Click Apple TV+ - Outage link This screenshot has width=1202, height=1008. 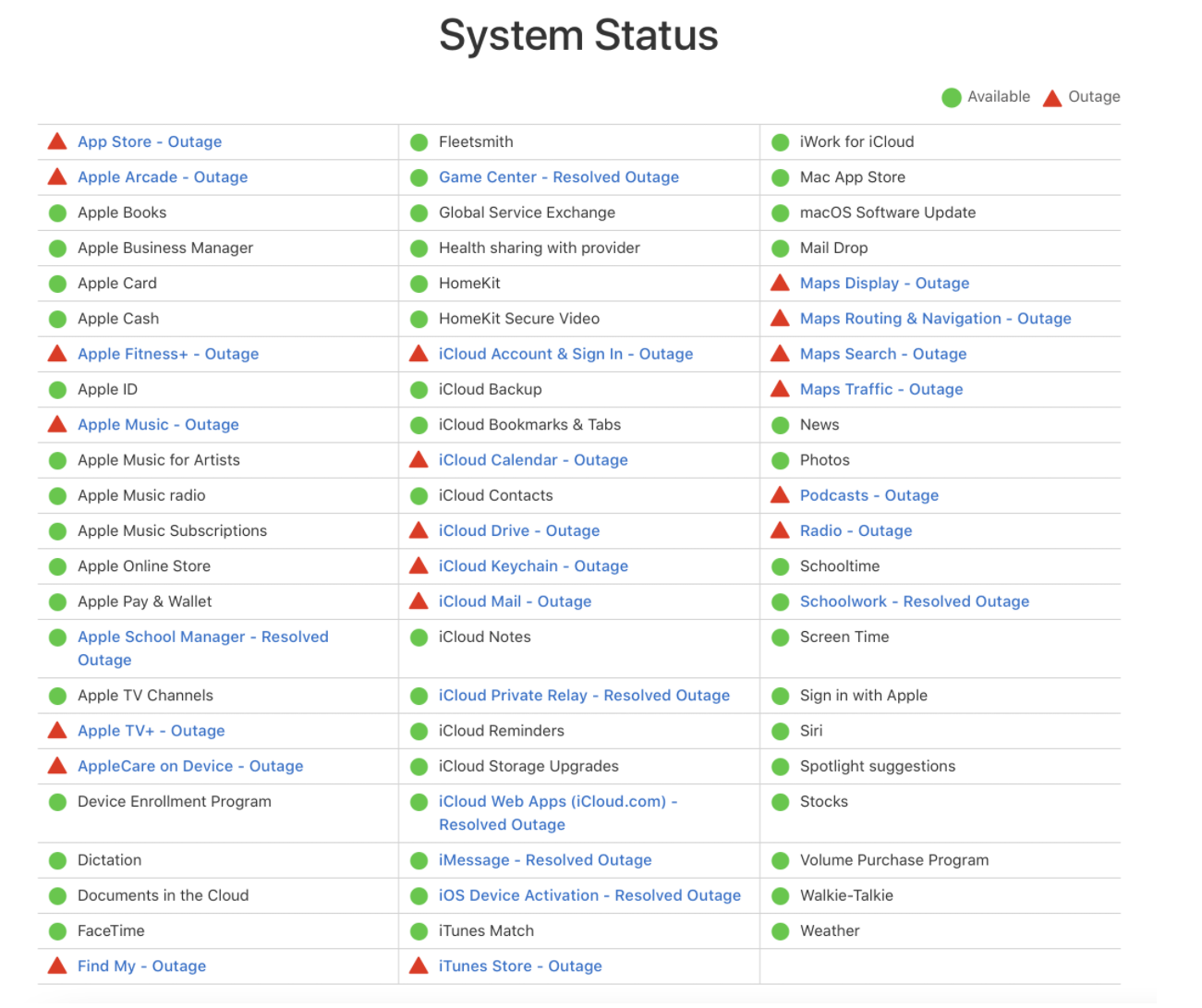pyautogui.click(x=152, y=731)
